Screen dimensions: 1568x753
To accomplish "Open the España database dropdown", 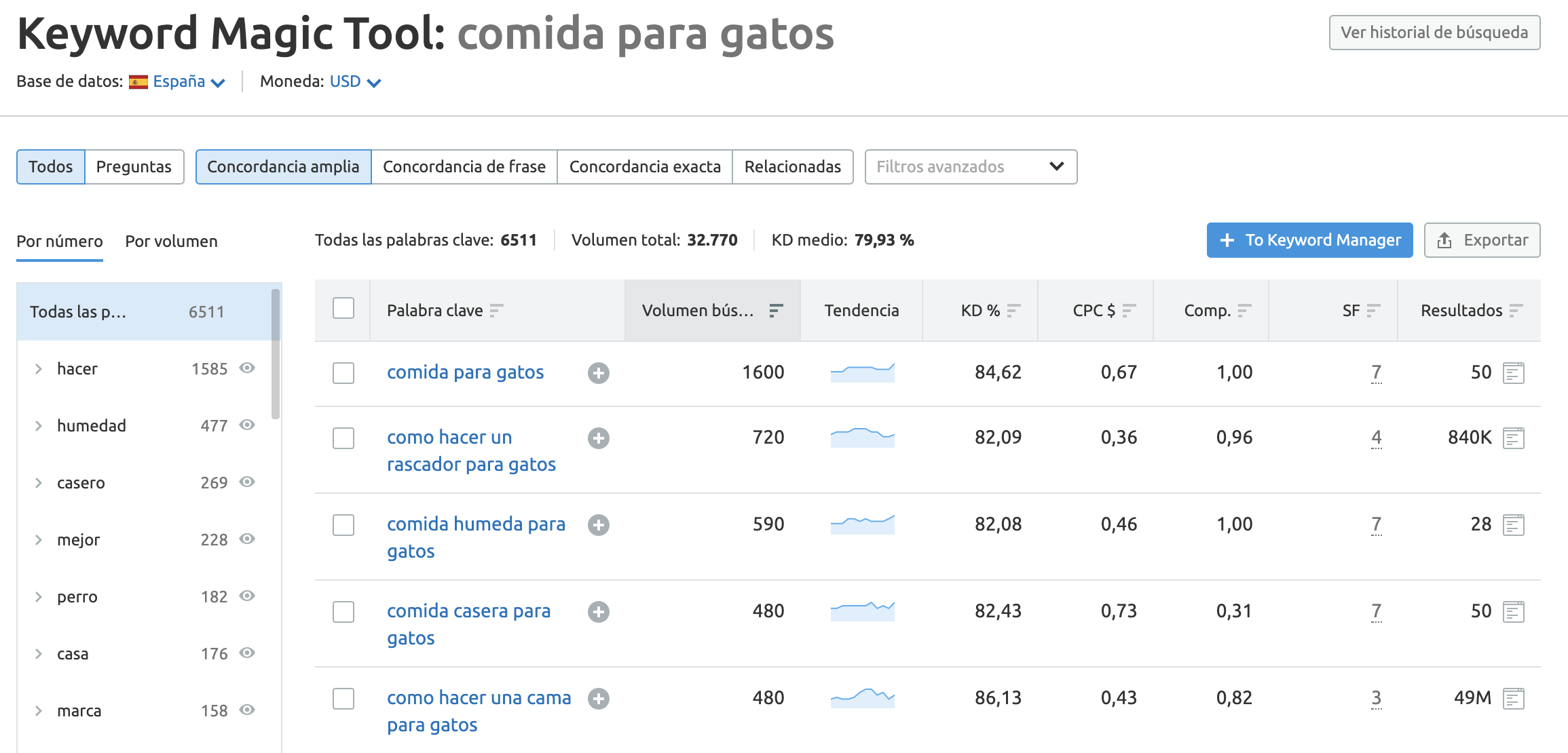I will (x=189, y=82).
